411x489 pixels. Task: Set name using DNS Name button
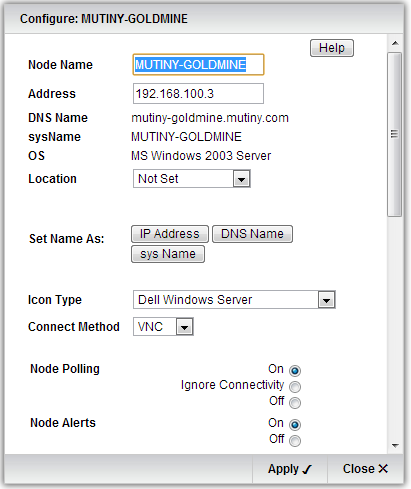252,234
